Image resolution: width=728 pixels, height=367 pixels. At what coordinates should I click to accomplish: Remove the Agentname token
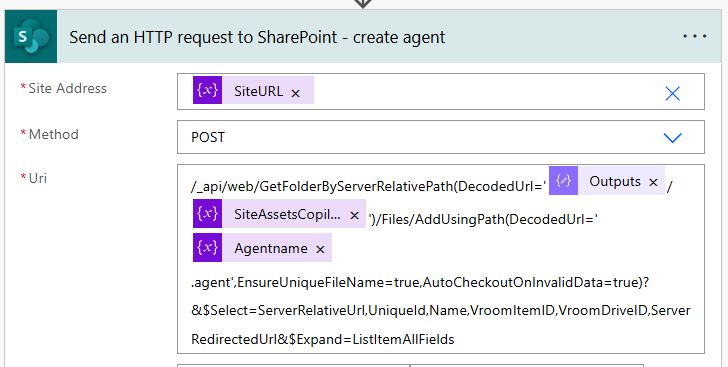[320, 249]
